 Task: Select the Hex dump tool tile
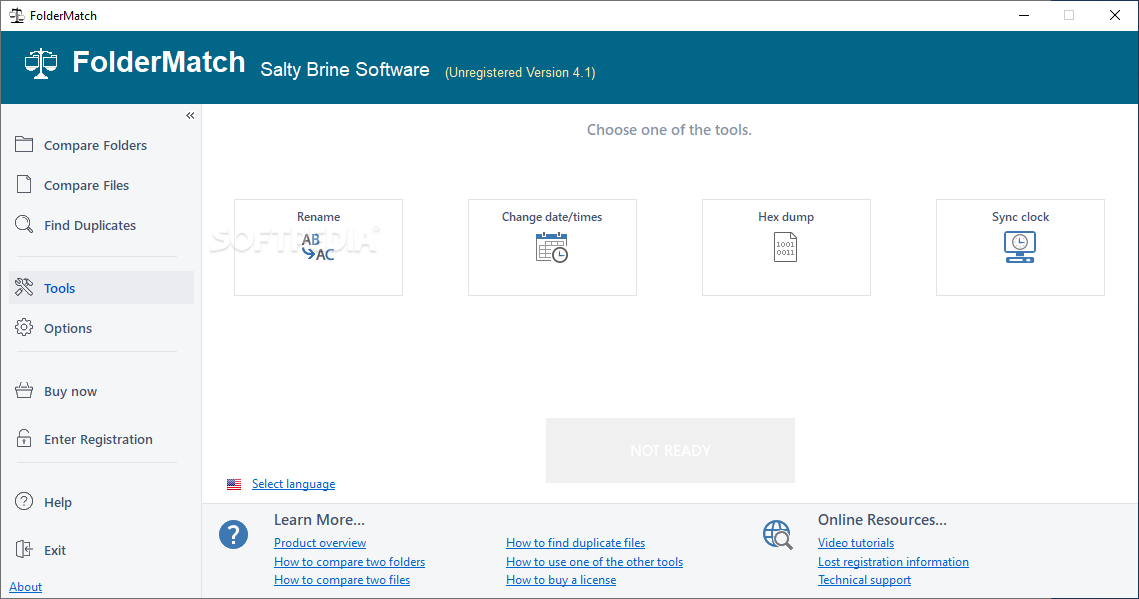pos(786,248)
